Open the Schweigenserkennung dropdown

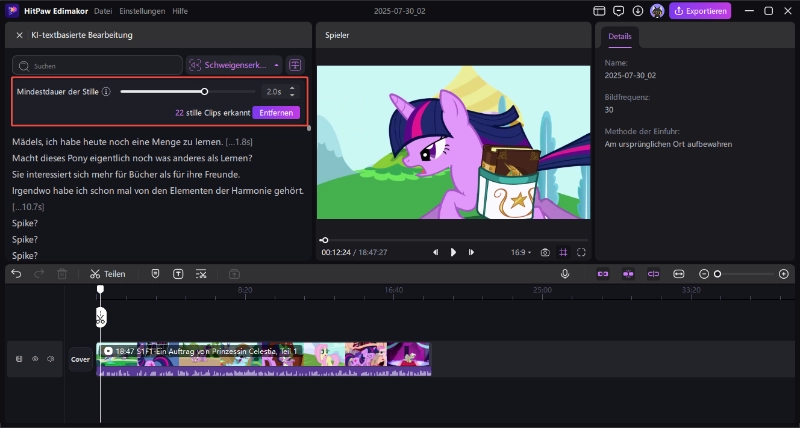click(234, 65)
